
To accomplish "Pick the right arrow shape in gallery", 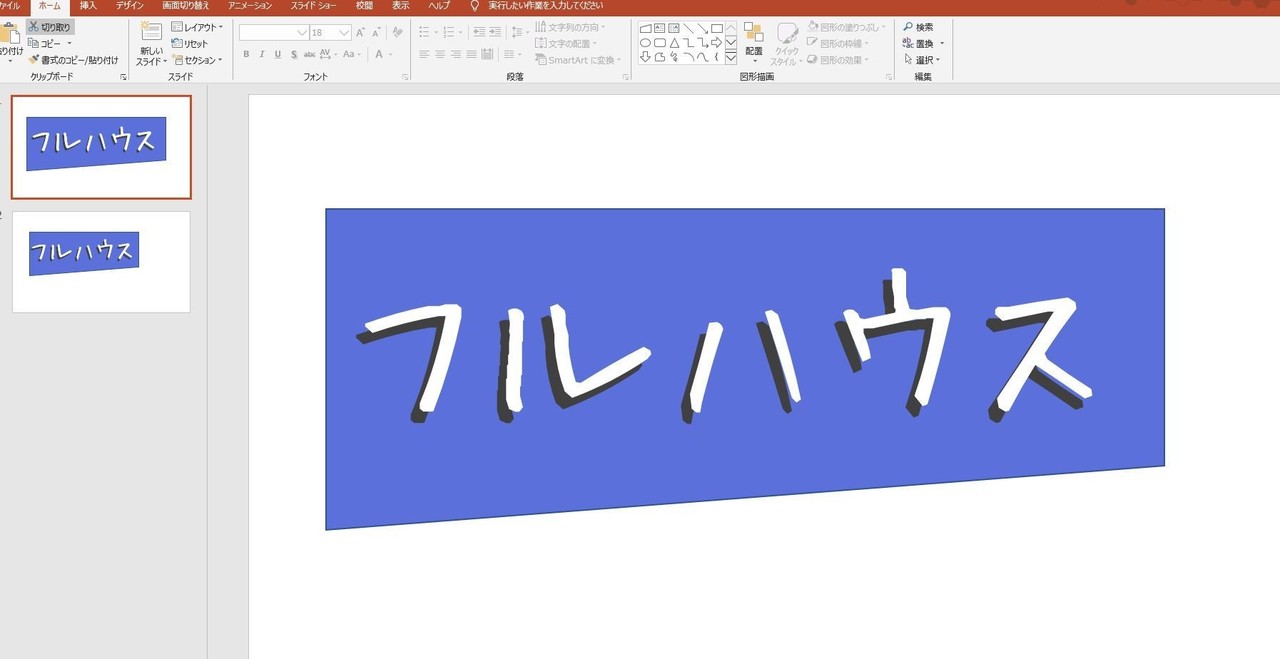I will coord(717,43).
